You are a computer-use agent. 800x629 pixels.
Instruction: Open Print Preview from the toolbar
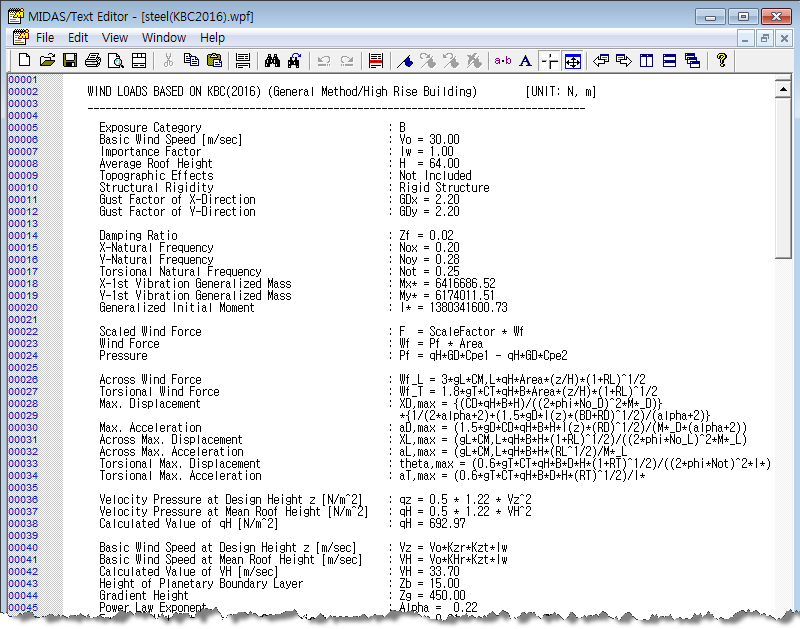(116, 61)
